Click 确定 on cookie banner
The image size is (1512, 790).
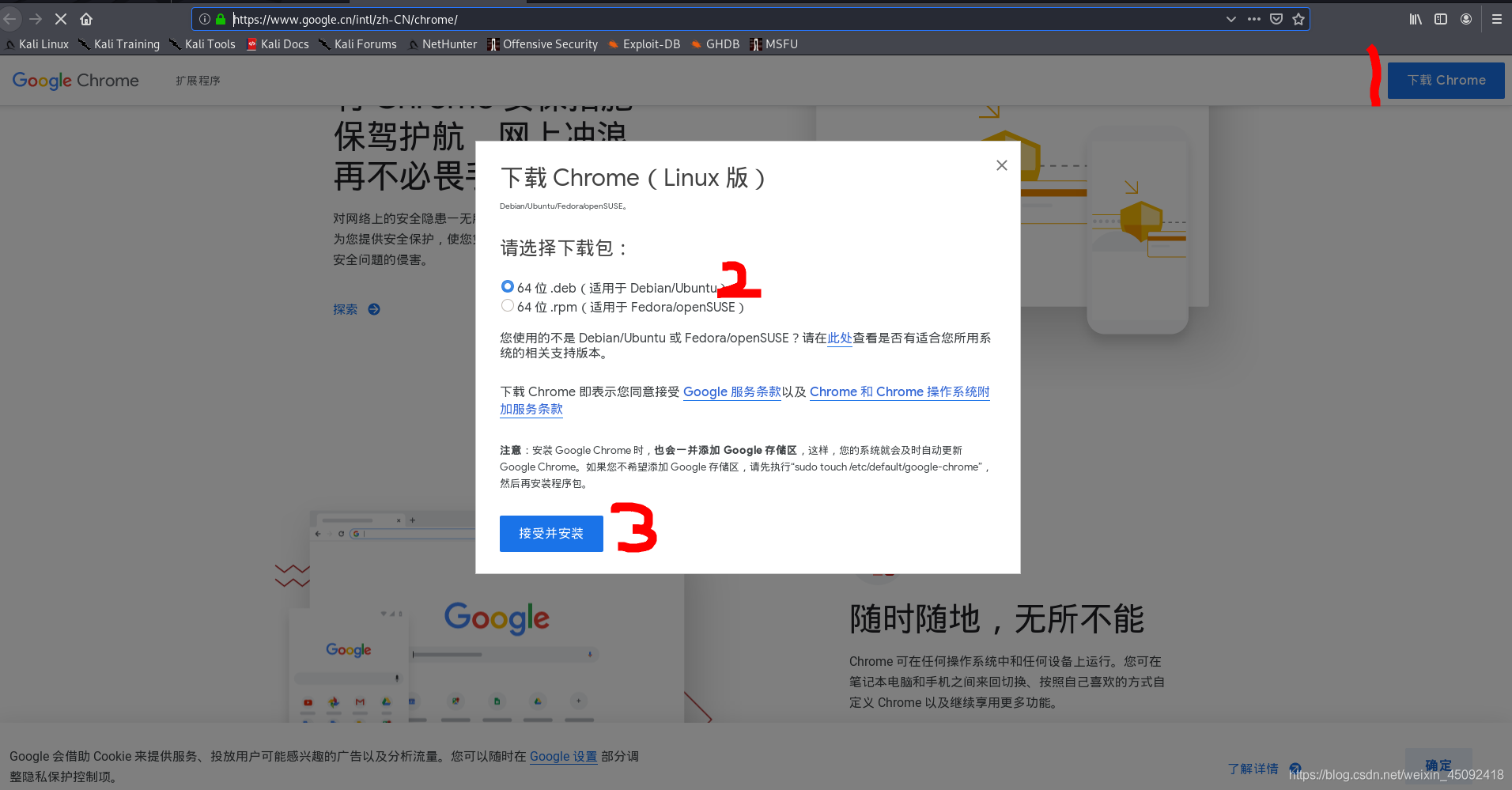pyautogui.click(x=1438, y=765)
